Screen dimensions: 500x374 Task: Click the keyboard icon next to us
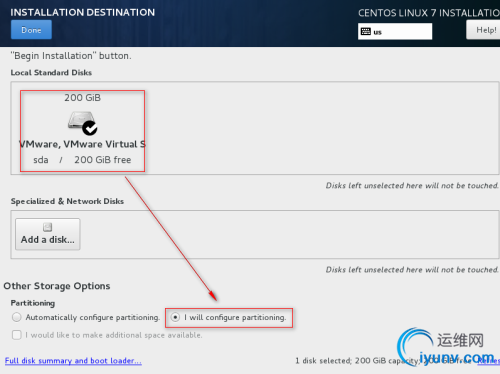point(366,32)
